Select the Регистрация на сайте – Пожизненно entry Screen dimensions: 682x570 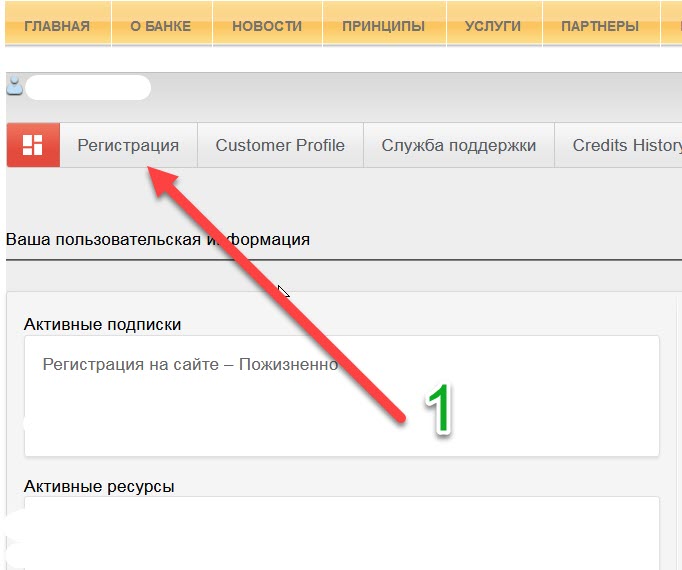tap(190, 364)
